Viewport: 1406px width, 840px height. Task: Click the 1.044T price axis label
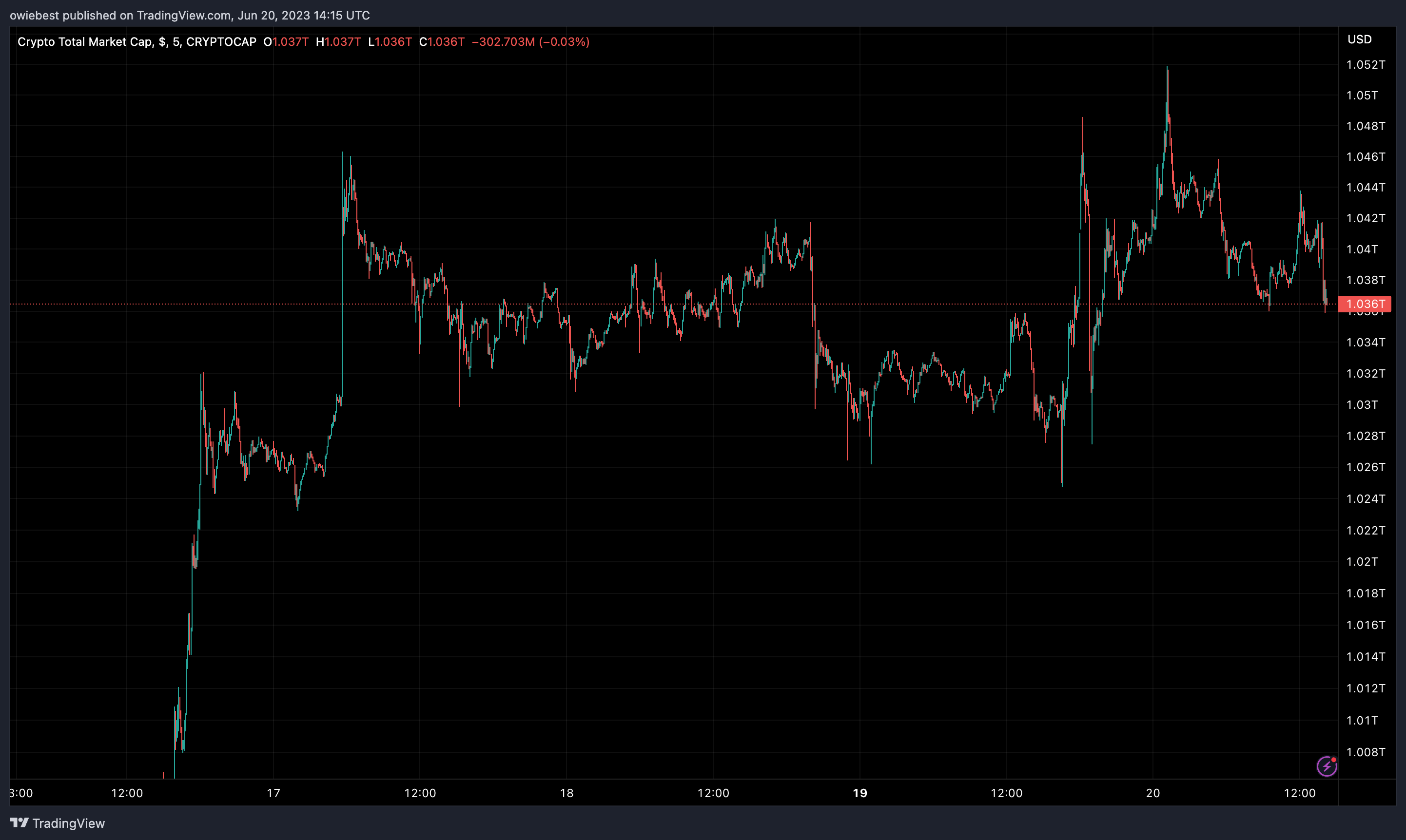tap(1365, 188)
